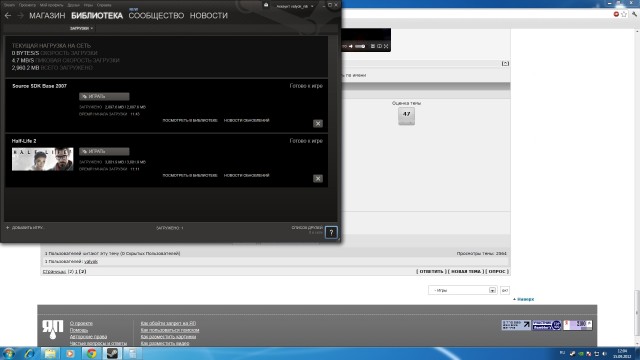The height and width of the screenshot is (360, 640).
Task: Switch to Chrome in the taskbar
Action: coord(91,353)
